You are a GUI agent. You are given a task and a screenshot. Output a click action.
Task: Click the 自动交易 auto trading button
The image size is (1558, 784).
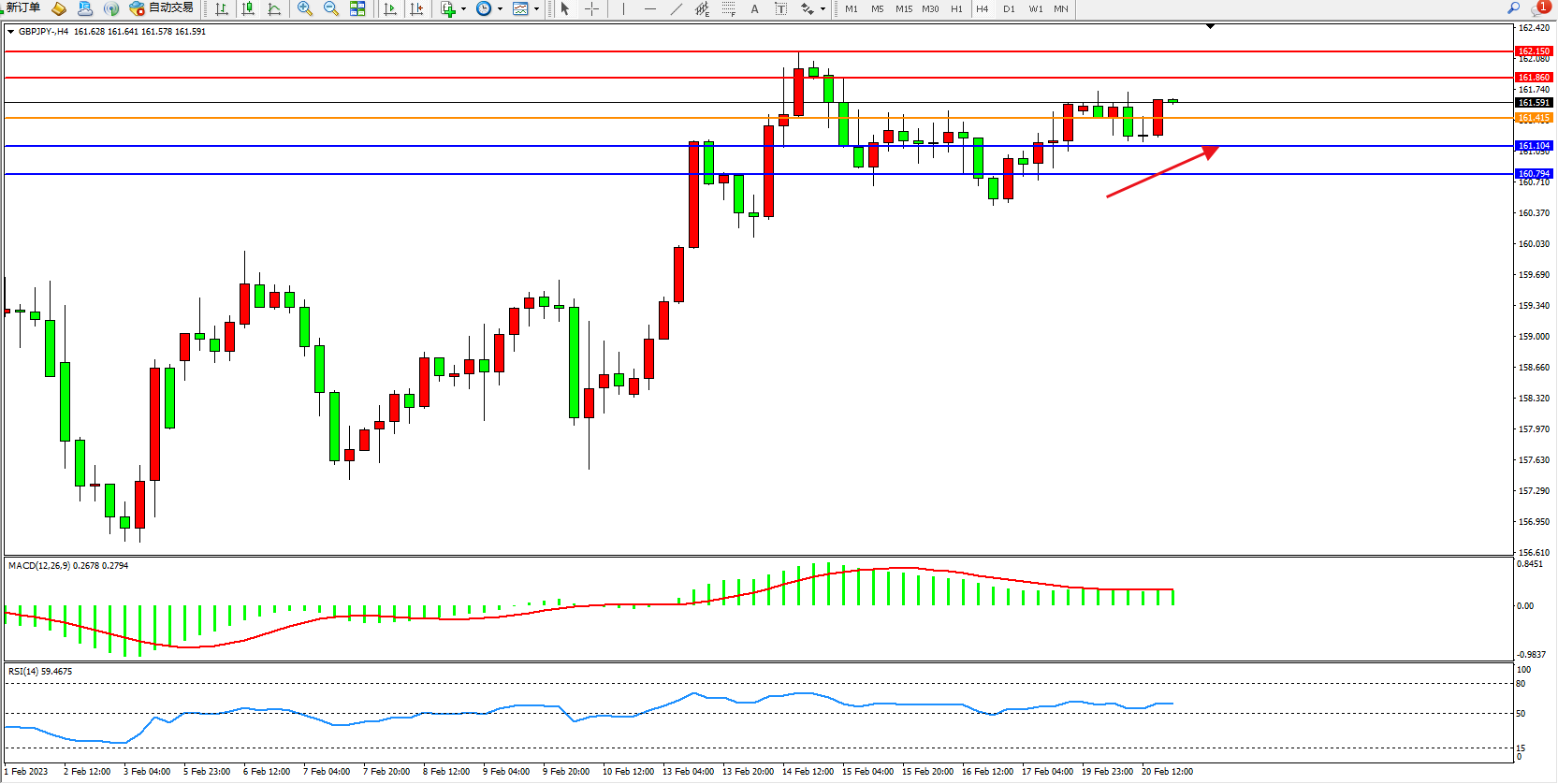pos(162,7)
